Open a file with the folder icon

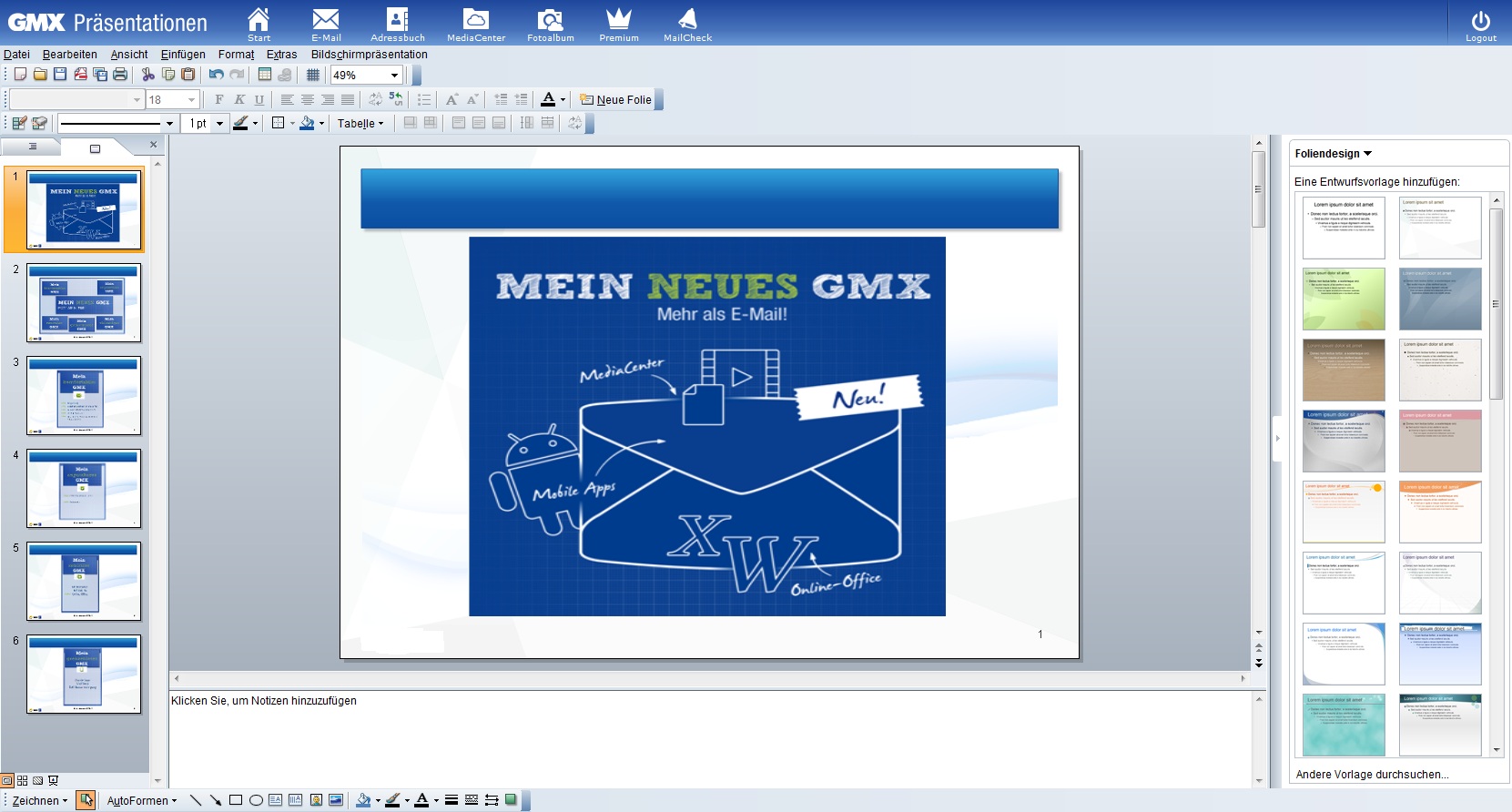point(40,75)
